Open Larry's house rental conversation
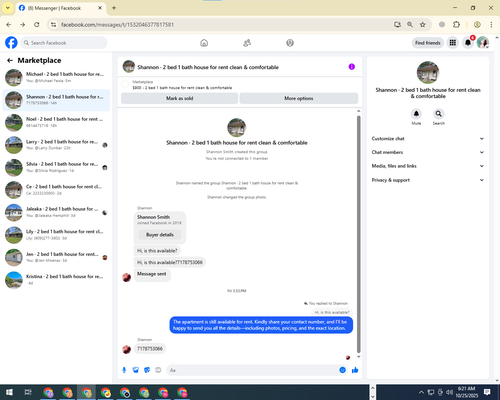The width and height of the screenshot is (500, 400). click(56, 145)
